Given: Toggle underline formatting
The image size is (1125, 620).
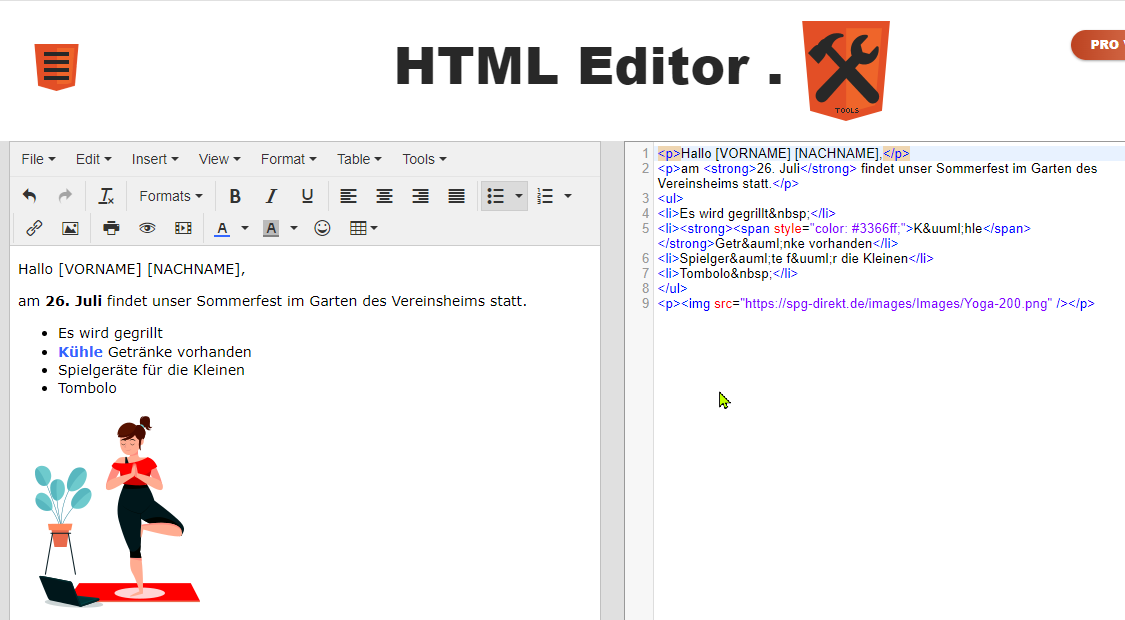Looking at the screenshot, I should coord(307,196).
